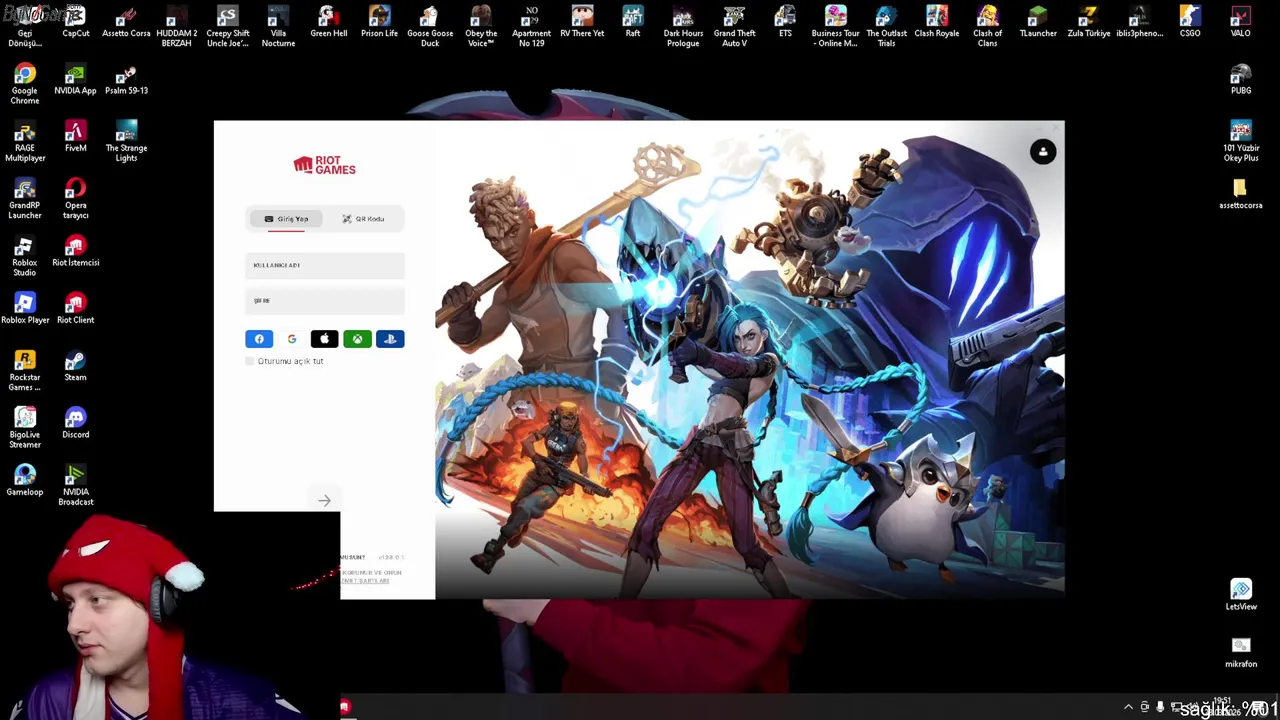This screenshot has height=720, width=1280.
Task: Open The Outlast Trials desktop icon
Action: (x=886, y=26)
